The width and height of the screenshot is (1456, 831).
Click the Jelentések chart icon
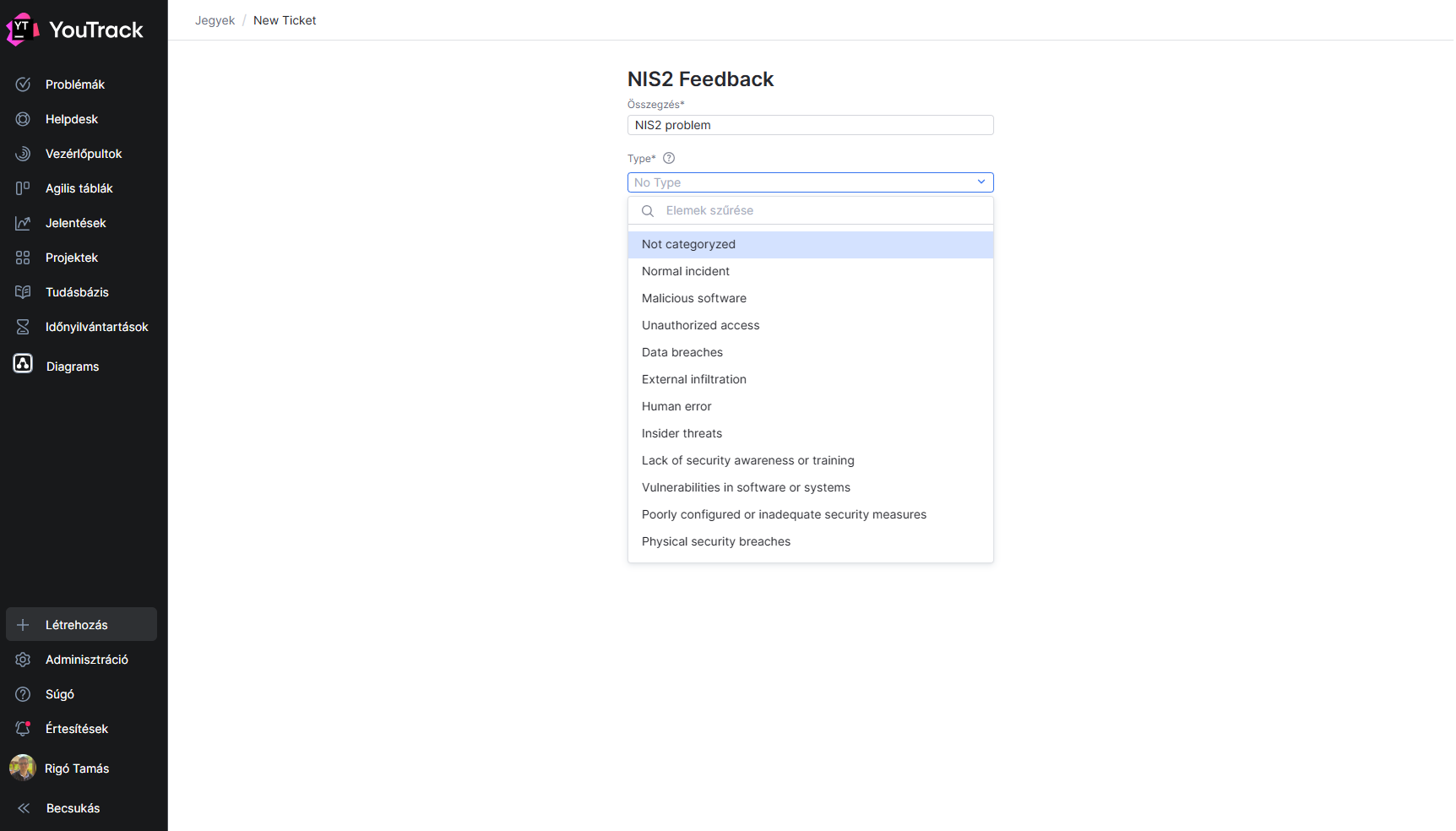coord(23,223)
